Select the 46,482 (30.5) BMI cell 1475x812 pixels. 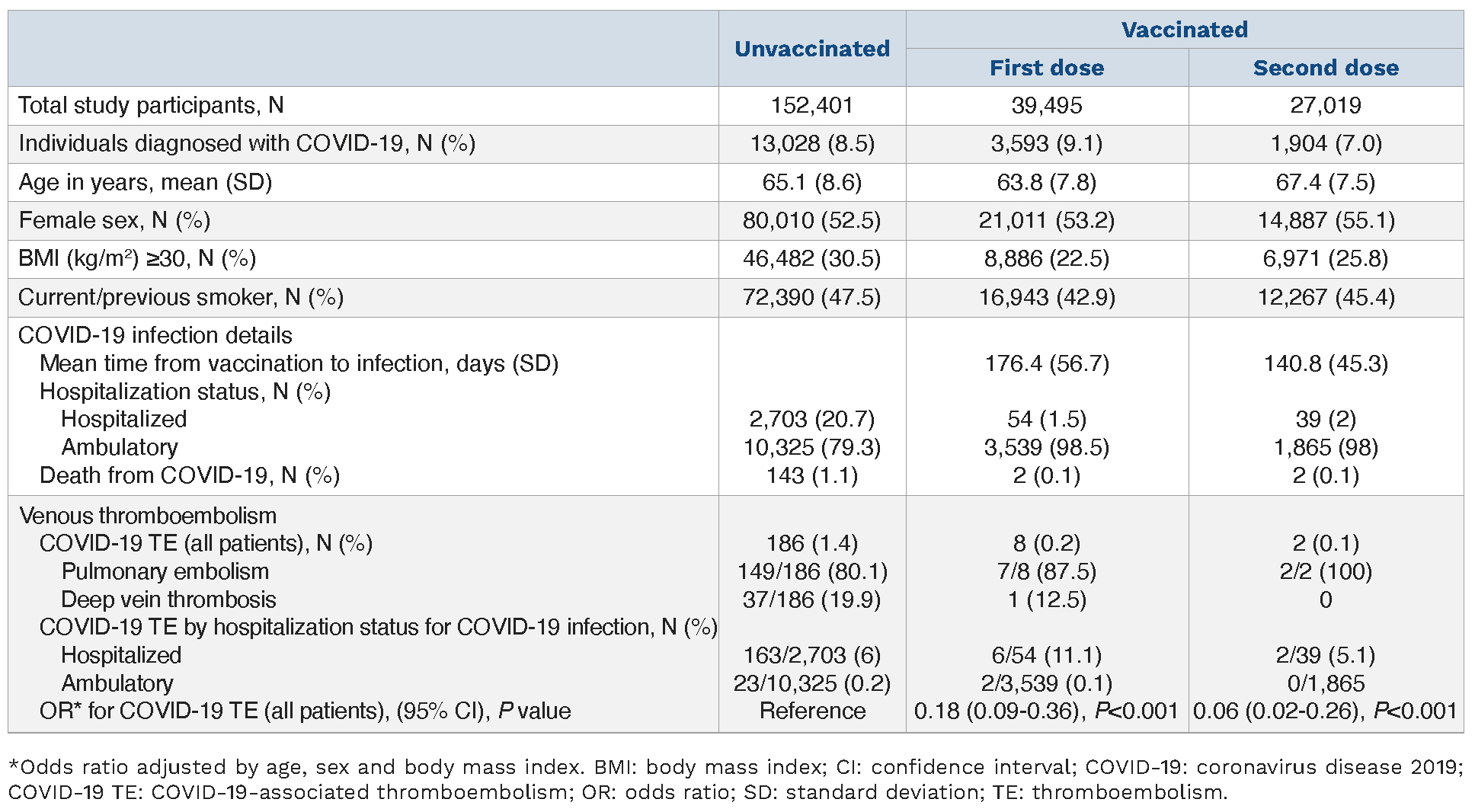pos(811,258)
